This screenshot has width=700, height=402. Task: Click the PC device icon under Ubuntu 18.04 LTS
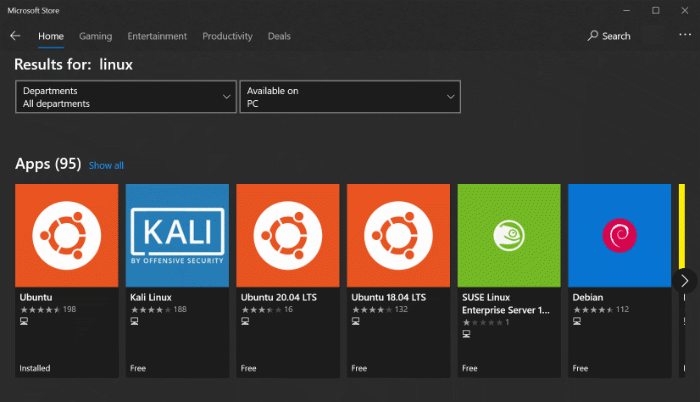pos(355,321)
